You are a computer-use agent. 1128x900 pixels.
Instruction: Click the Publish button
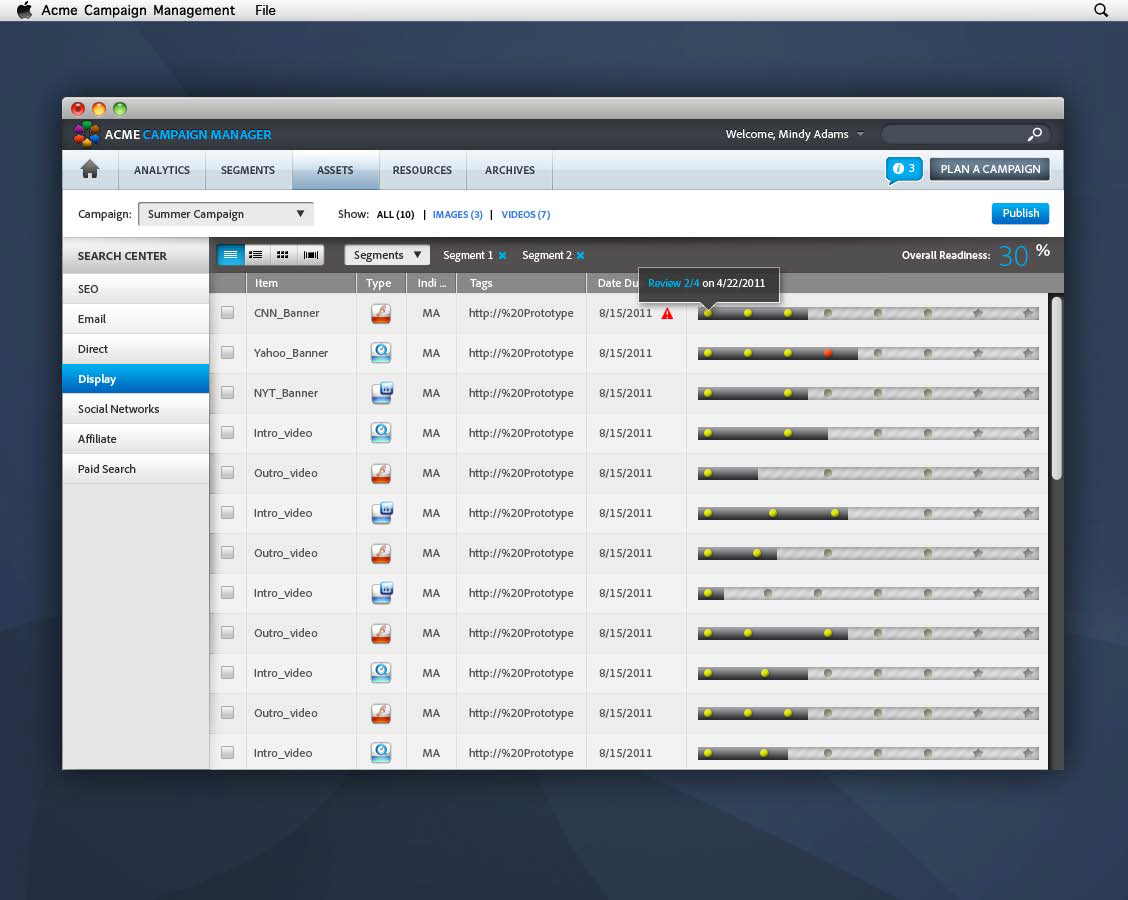click(1020, 213)
